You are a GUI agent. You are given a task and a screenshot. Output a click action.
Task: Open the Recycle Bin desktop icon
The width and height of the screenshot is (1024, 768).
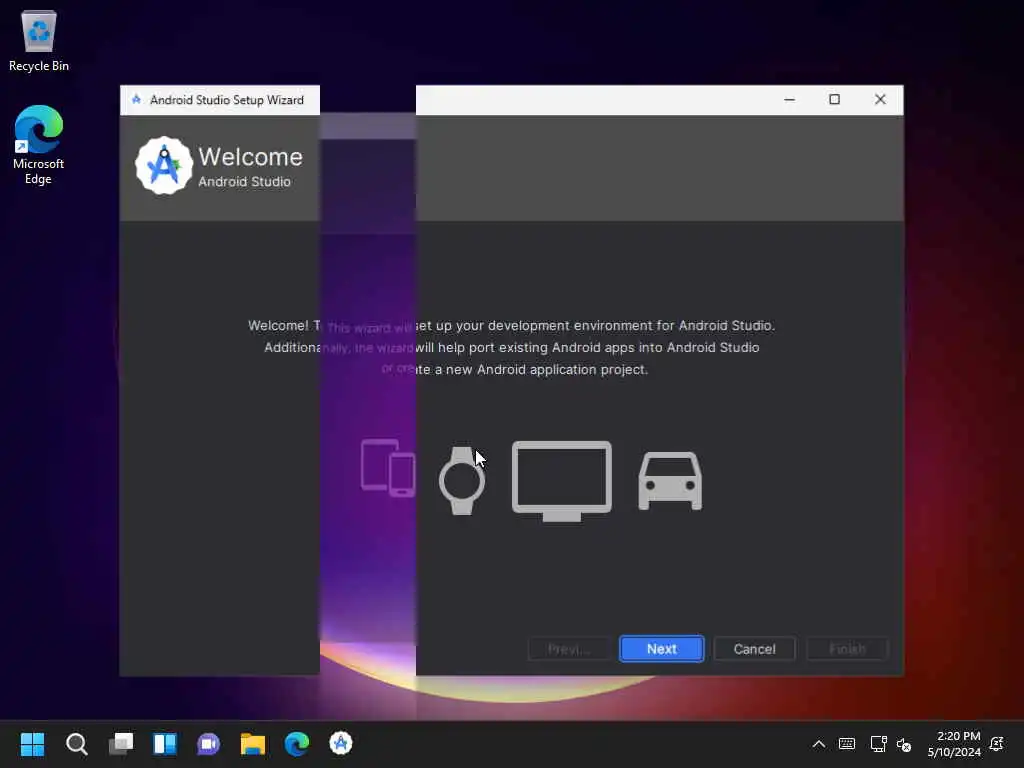(x=39, y=42)
